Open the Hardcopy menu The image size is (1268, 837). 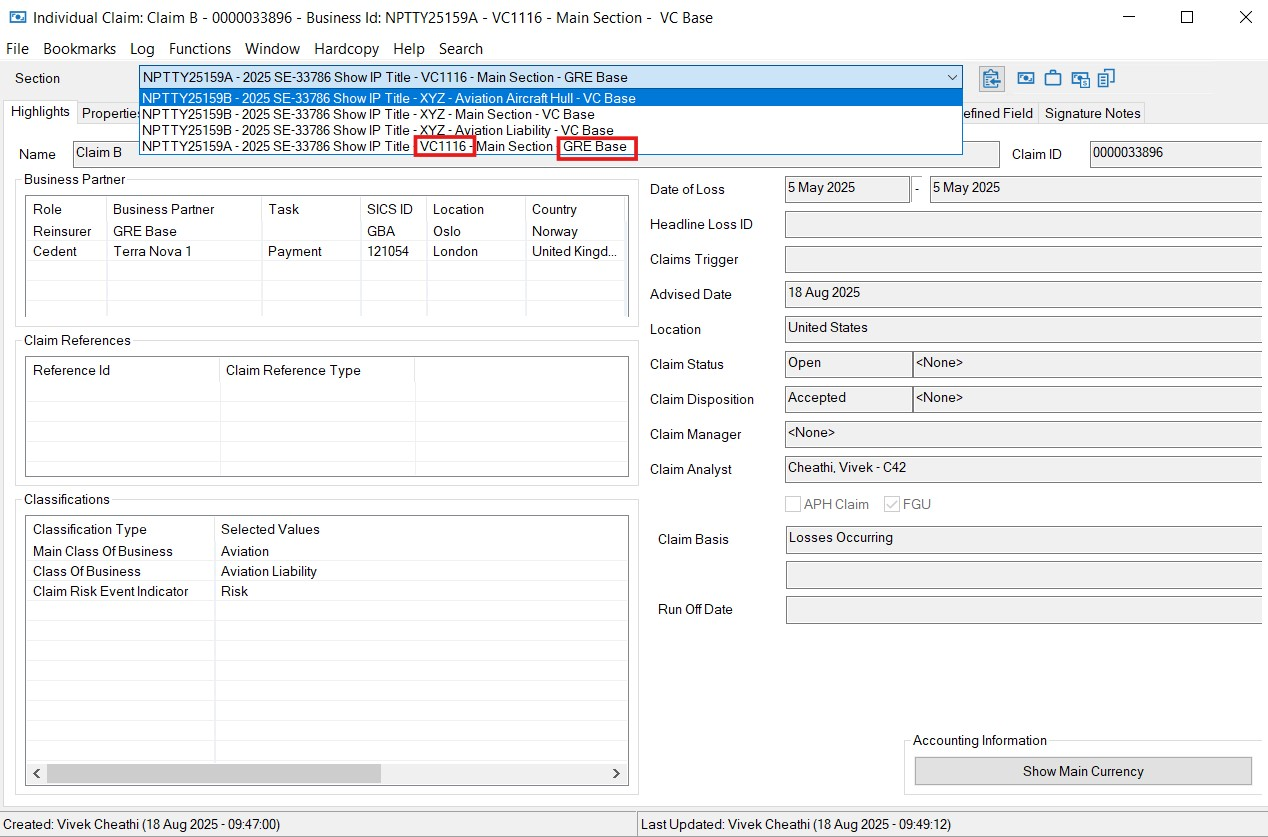[x=347, y=48]
